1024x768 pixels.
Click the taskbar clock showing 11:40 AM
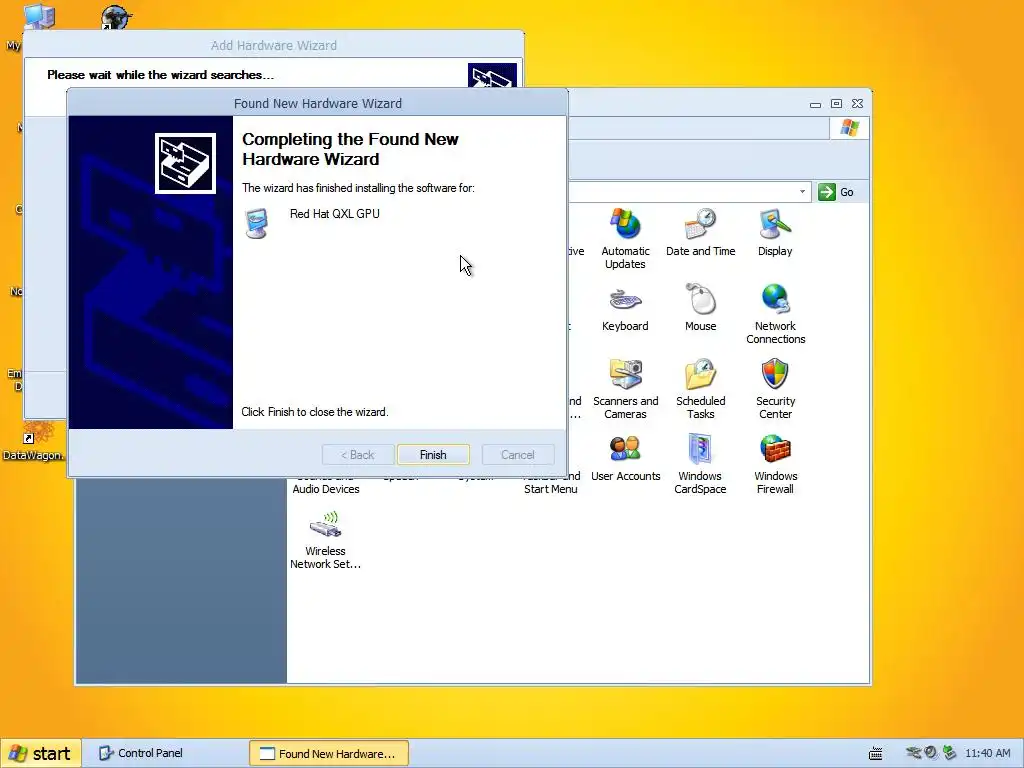(988, 754)
